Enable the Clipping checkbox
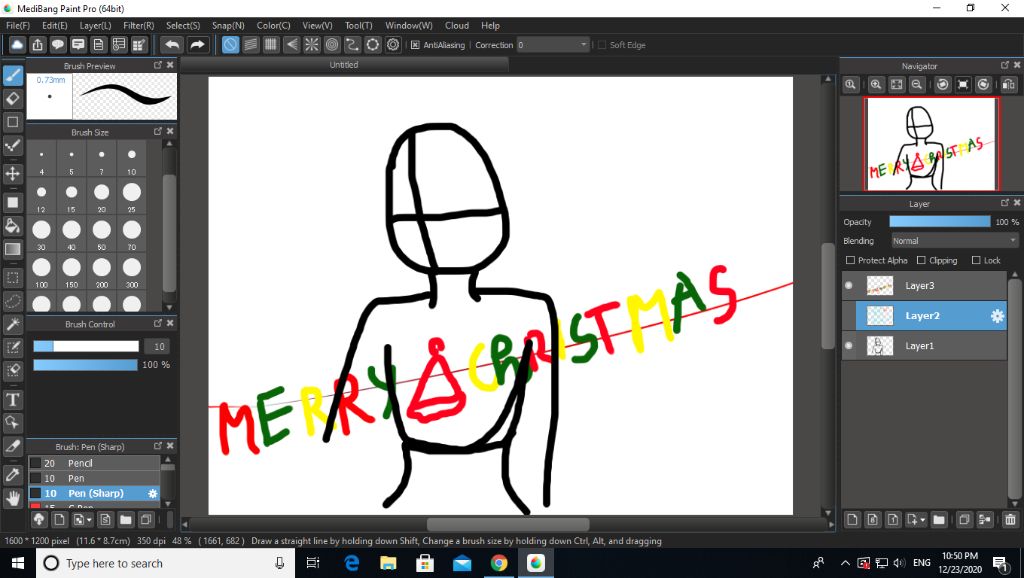The image size is (1024, 578). pos(921,260)
